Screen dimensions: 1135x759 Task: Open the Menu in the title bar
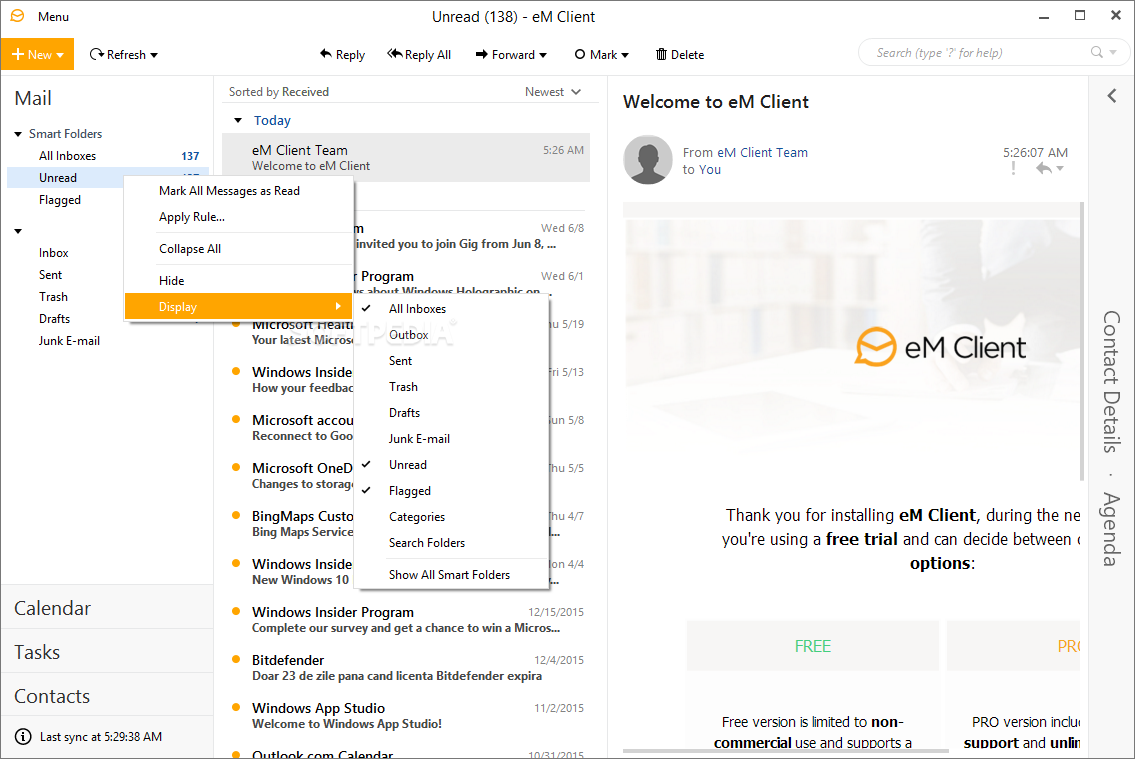pyautogui.click(x=53, y=16)
